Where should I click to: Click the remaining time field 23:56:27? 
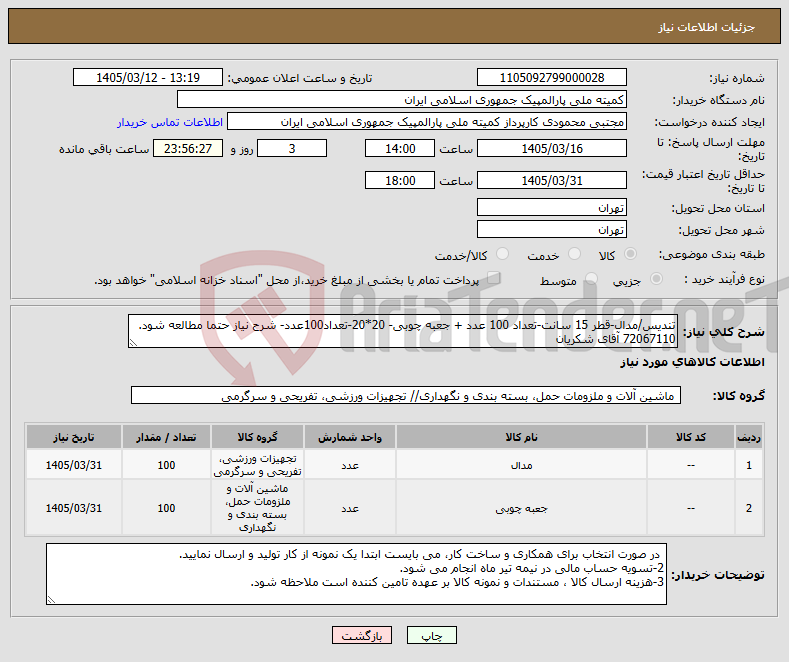(x=188, y=148)
